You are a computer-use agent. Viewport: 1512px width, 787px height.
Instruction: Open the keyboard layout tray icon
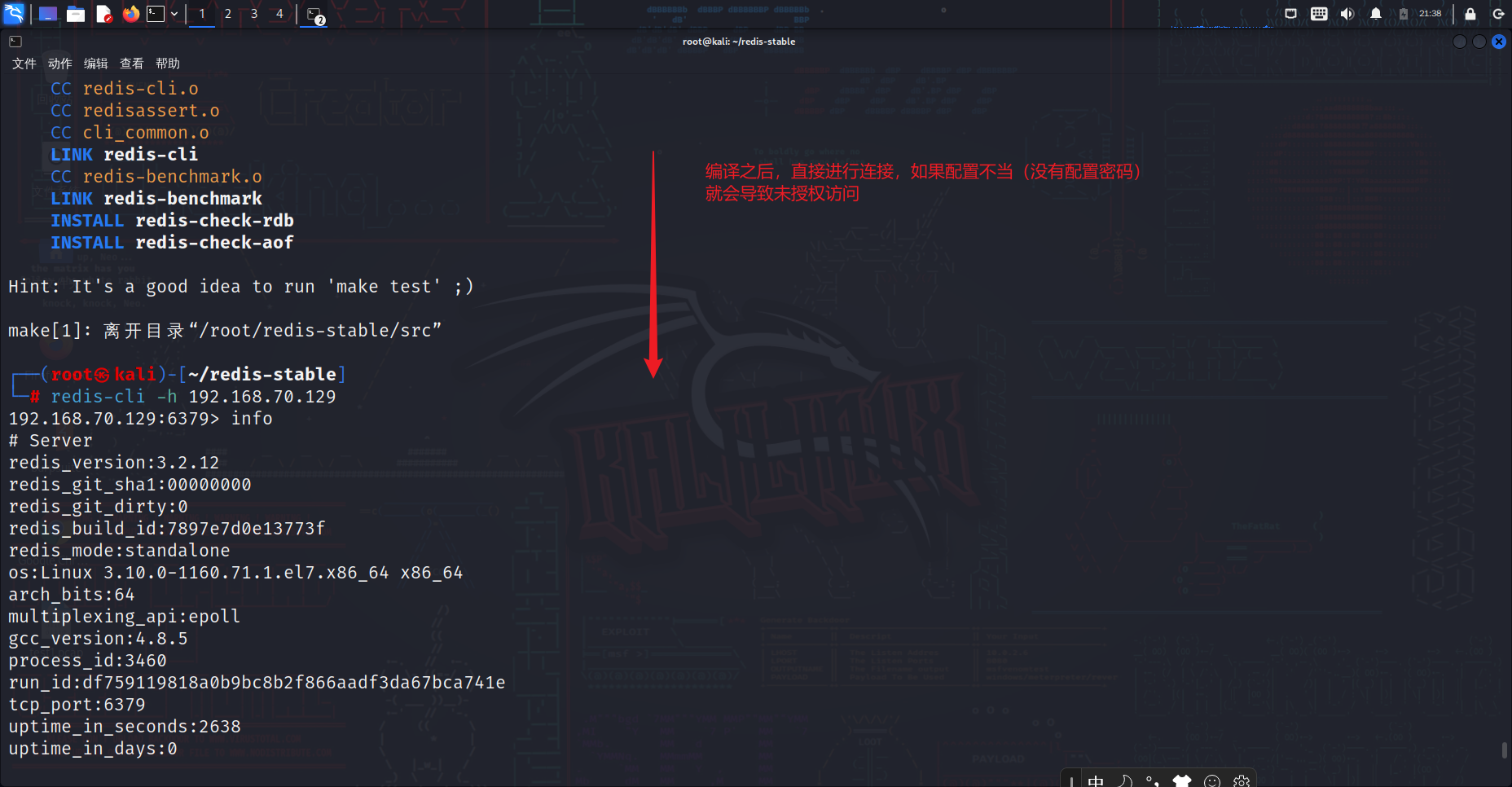click(x=1319, y=14)
